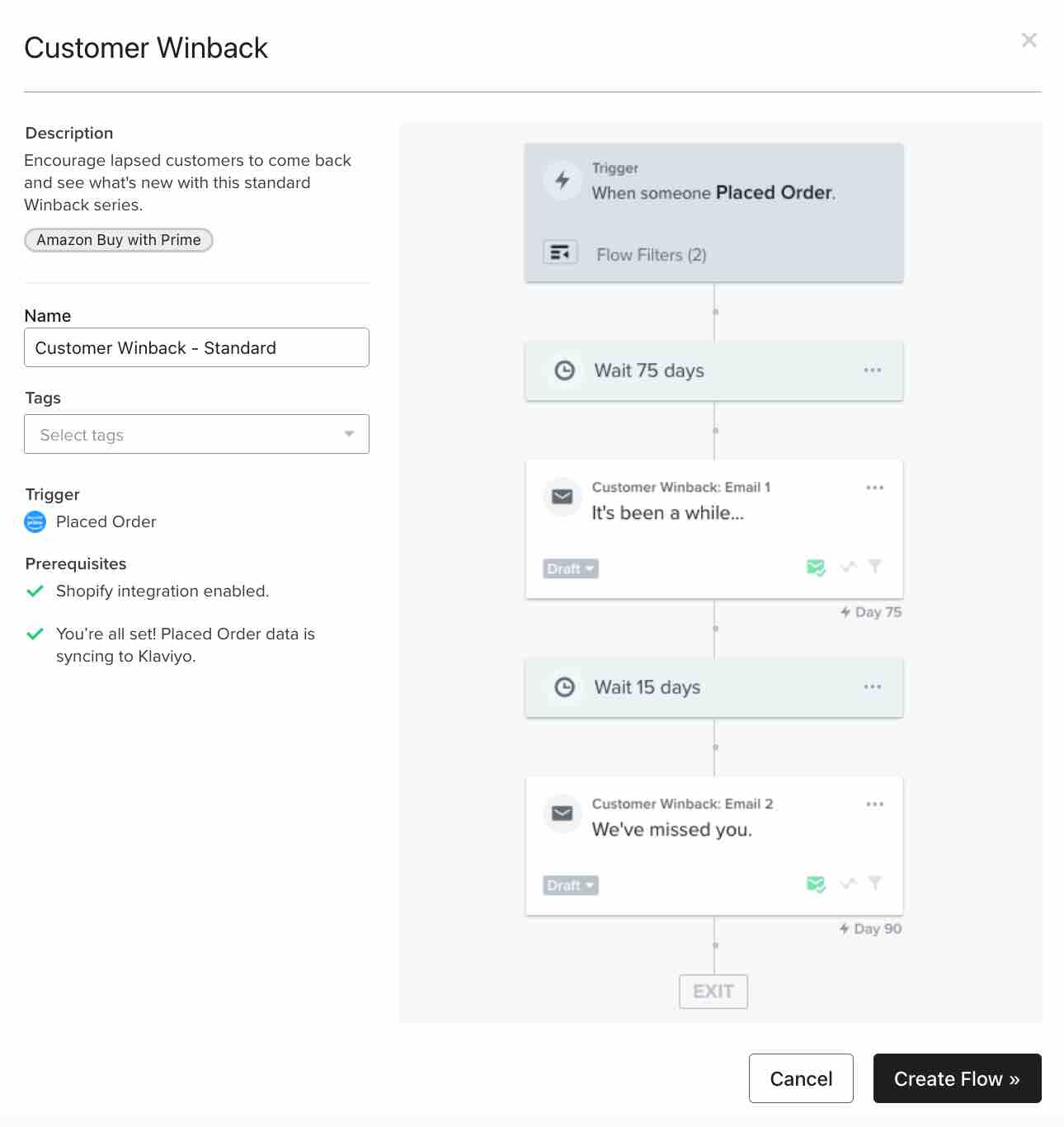Image resolution: width=1064 pixels, height=1127 pixels.
Task: Click the Create Flow button
Action: pos(957,1078)
